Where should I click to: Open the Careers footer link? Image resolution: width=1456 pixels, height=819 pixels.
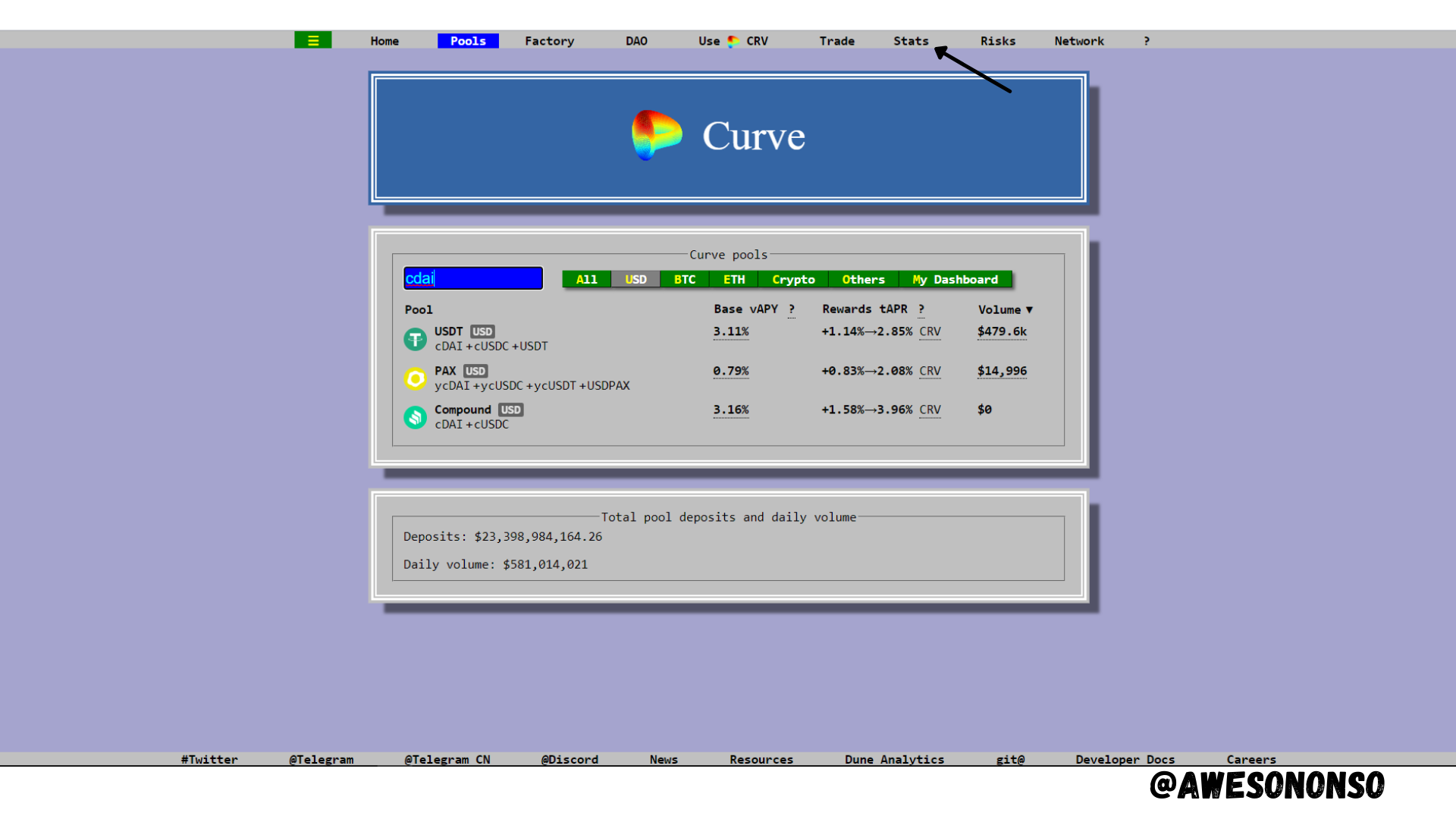click(1251, 759)
